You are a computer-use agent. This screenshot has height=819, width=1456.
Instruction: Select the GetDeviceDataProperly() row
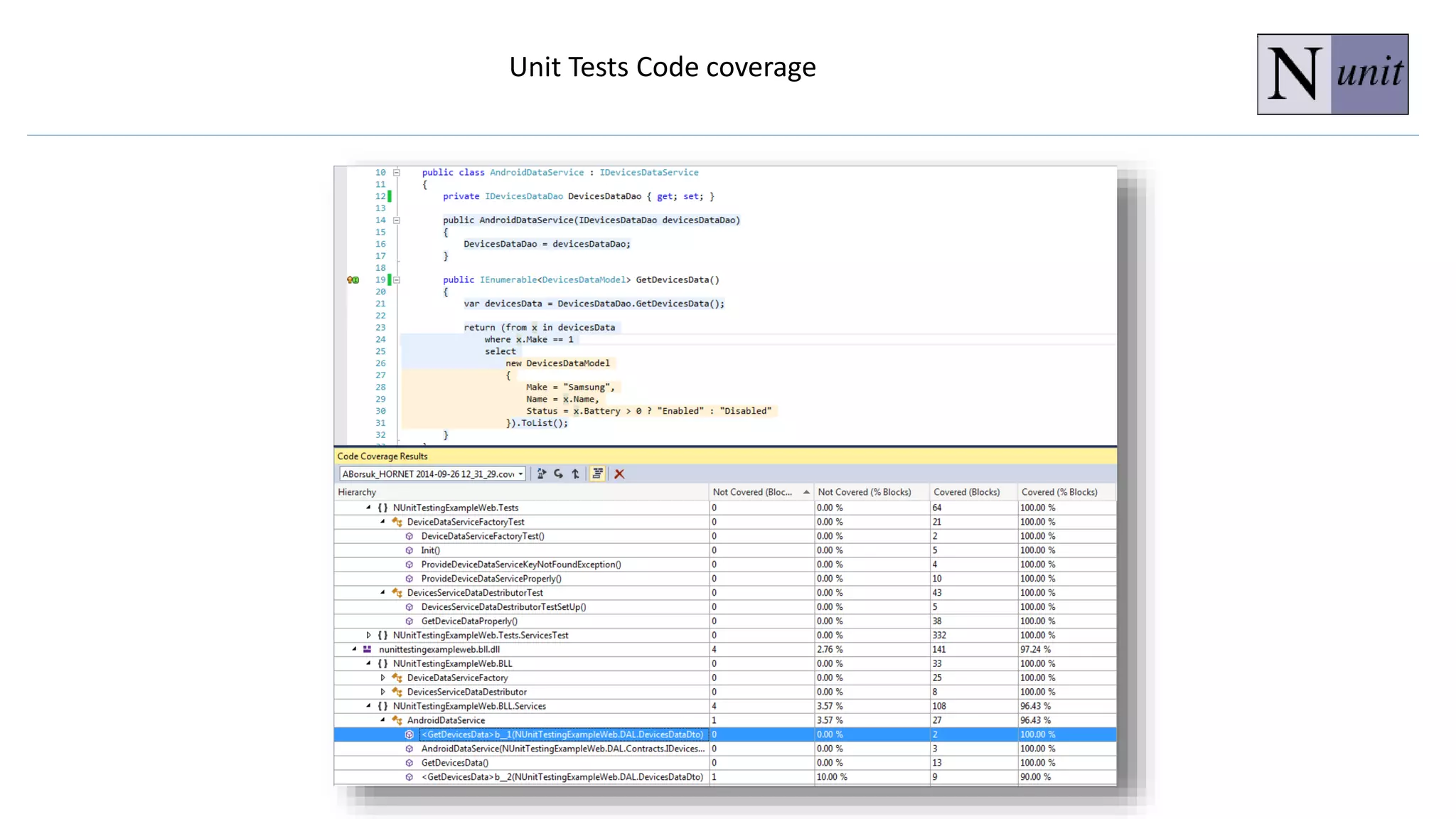[725, 621]
